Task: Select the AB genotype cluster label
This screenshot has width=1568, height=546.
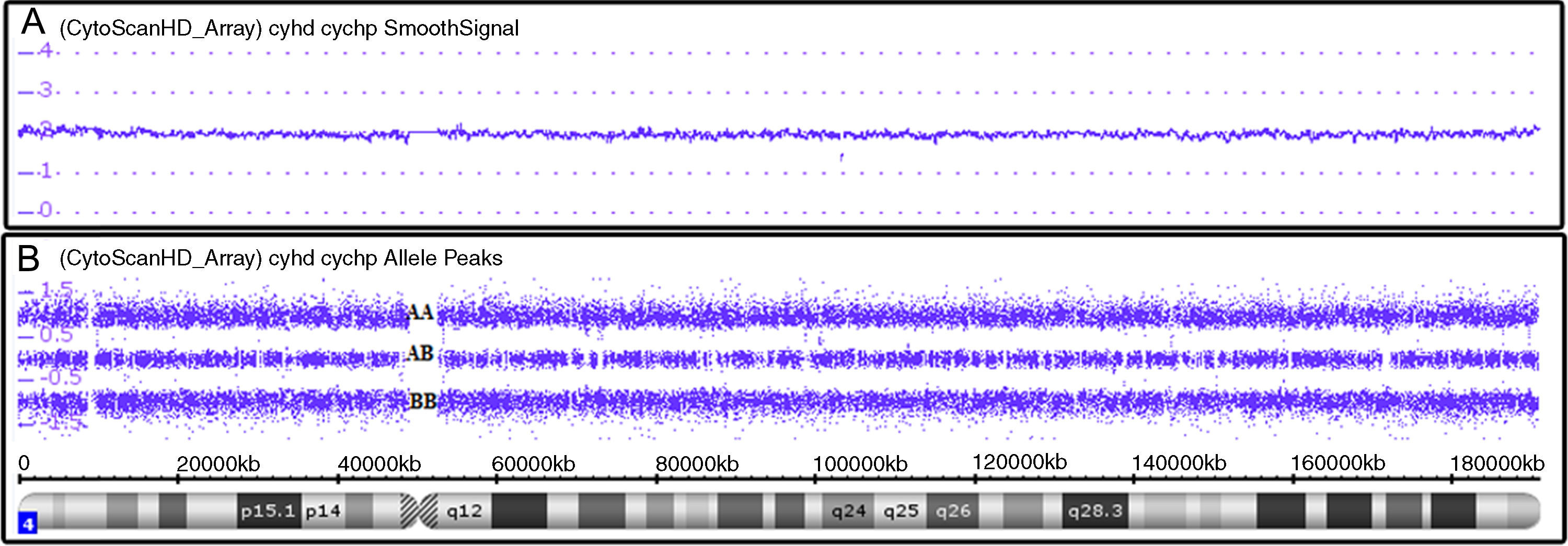Action: [x=419, y=353]
